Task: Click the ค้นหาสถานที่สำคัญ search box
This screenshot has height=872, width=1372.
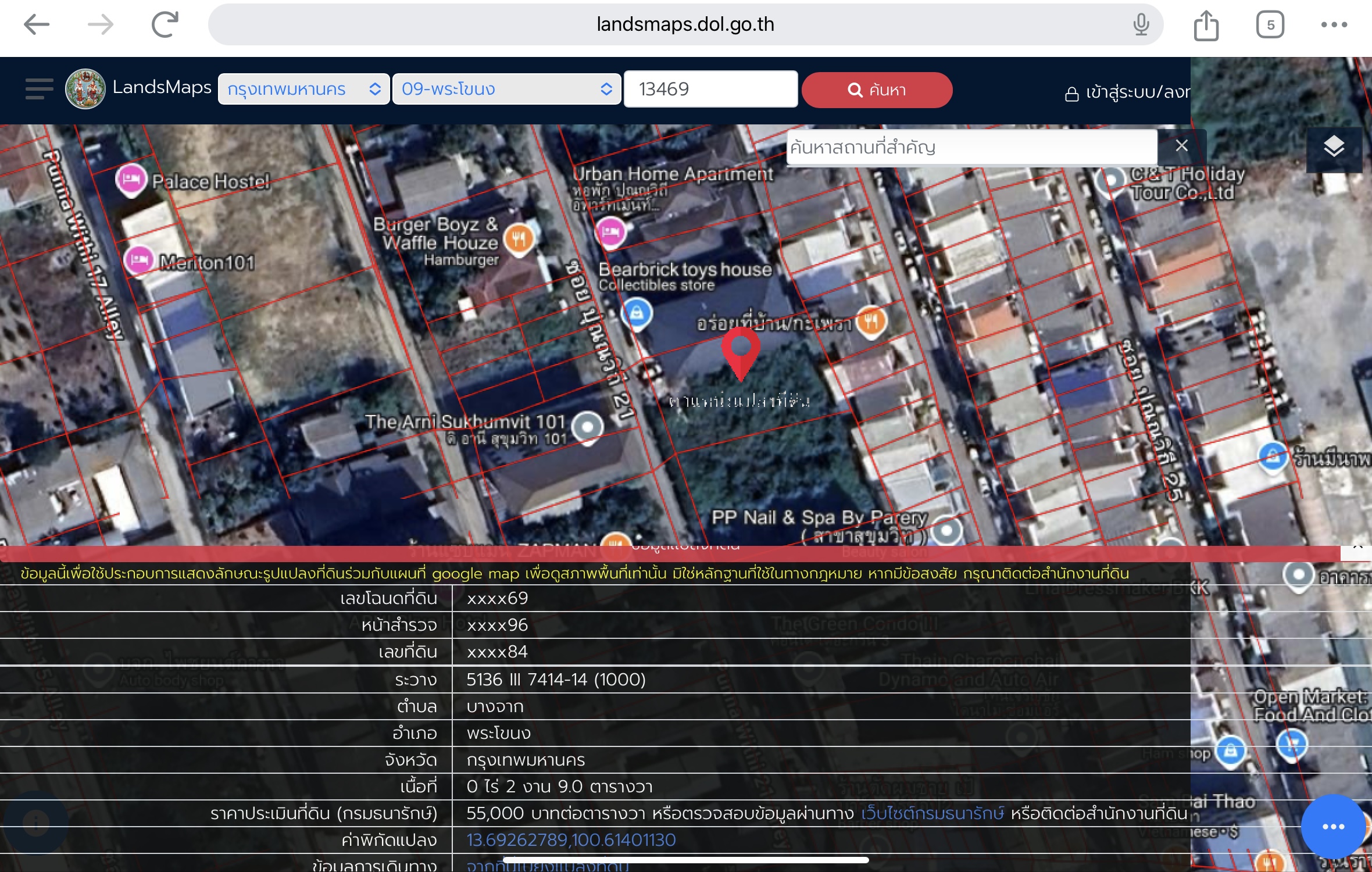Action: click(x=971, y=147)
